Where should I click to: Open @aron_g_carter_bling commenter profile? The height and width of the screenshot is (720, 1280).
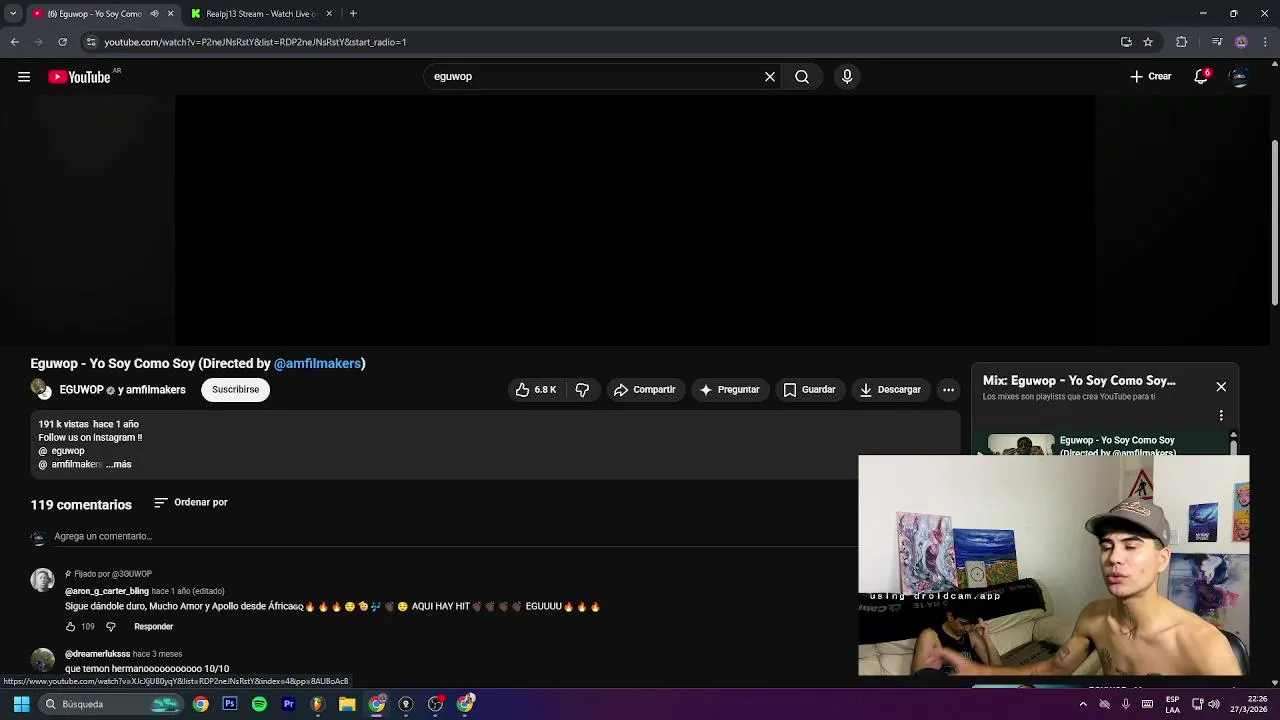(x=107, y=591)
